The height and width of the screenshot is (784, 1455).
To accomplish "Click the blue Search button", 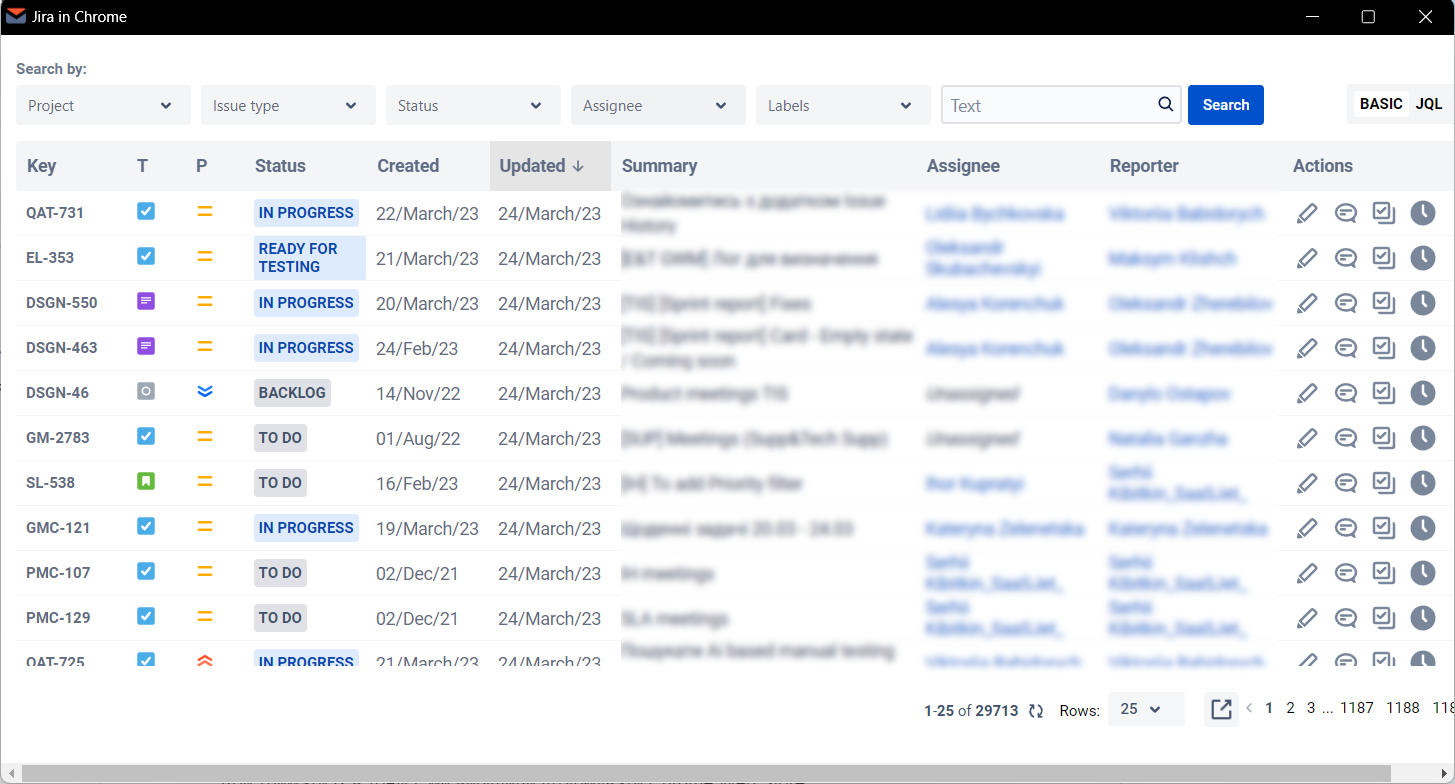I will tap(1225, 105).
